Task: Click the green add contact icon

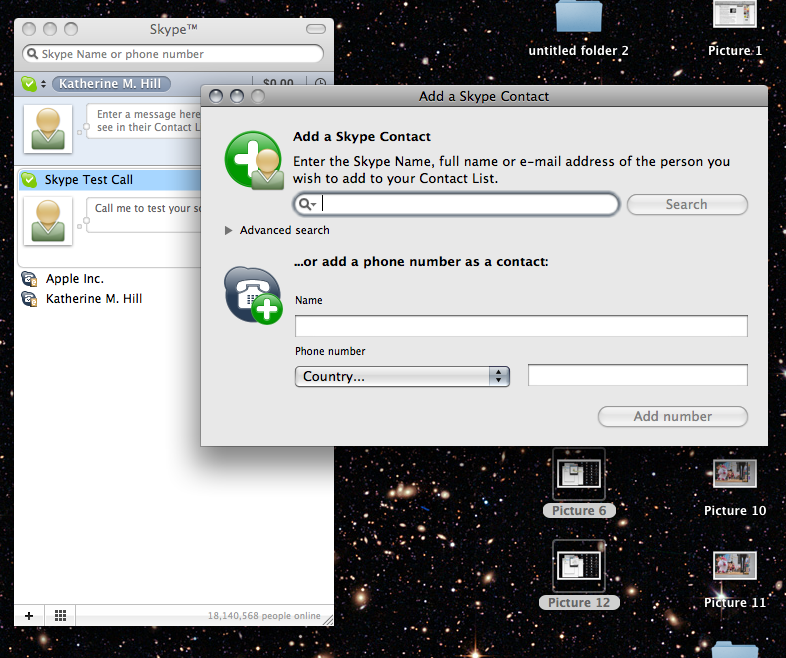Action: pos(254,160)
